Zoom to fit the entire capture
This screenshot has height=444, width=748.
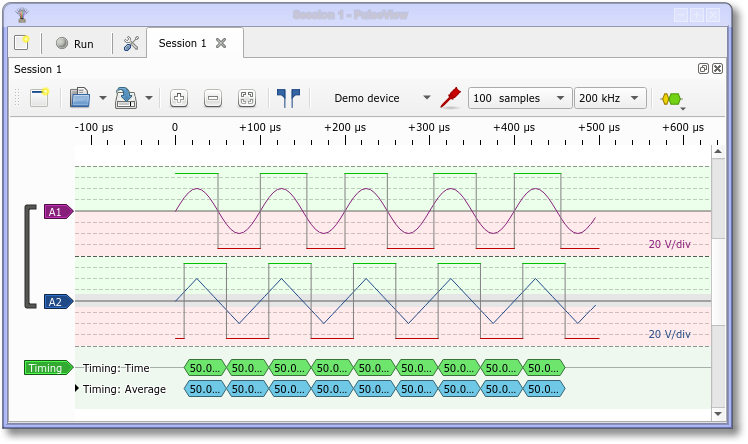coord(247,98)
